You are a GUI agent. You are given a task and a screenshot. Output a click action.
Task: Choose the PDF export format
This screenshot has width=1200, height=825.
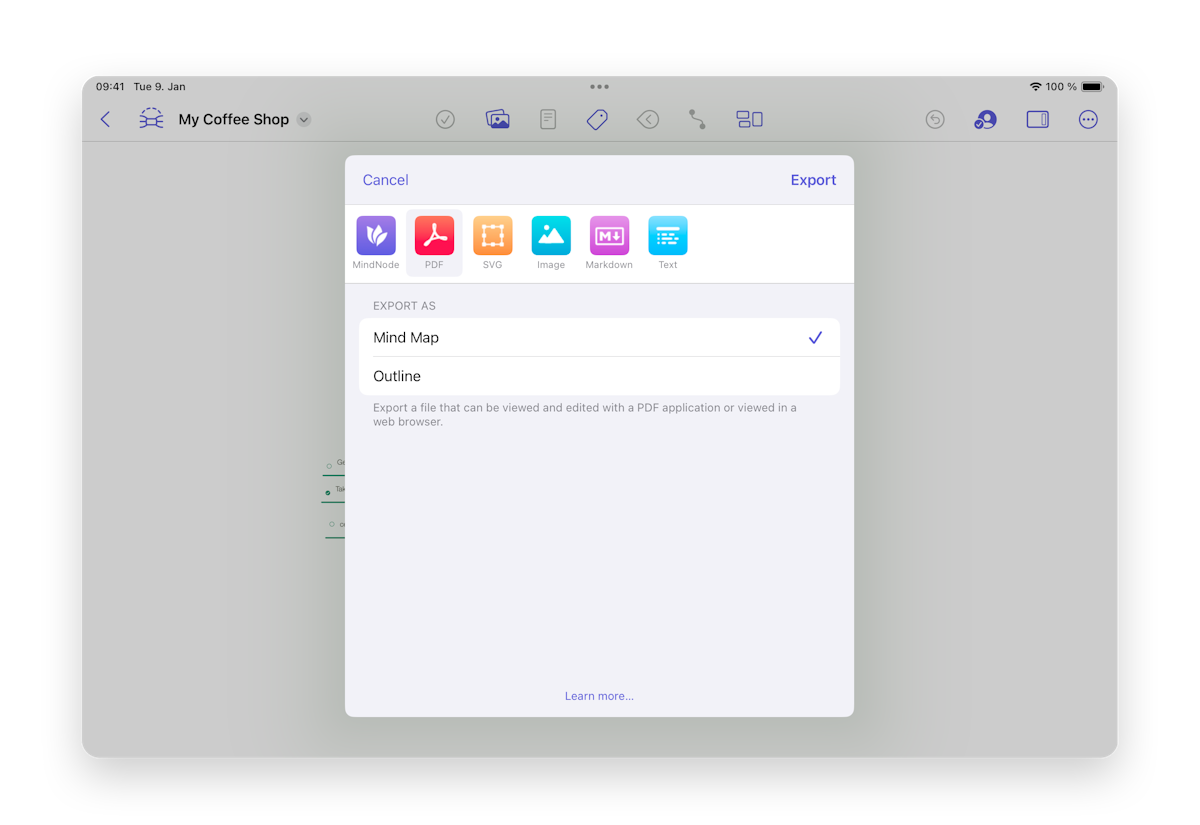point(434,243)
